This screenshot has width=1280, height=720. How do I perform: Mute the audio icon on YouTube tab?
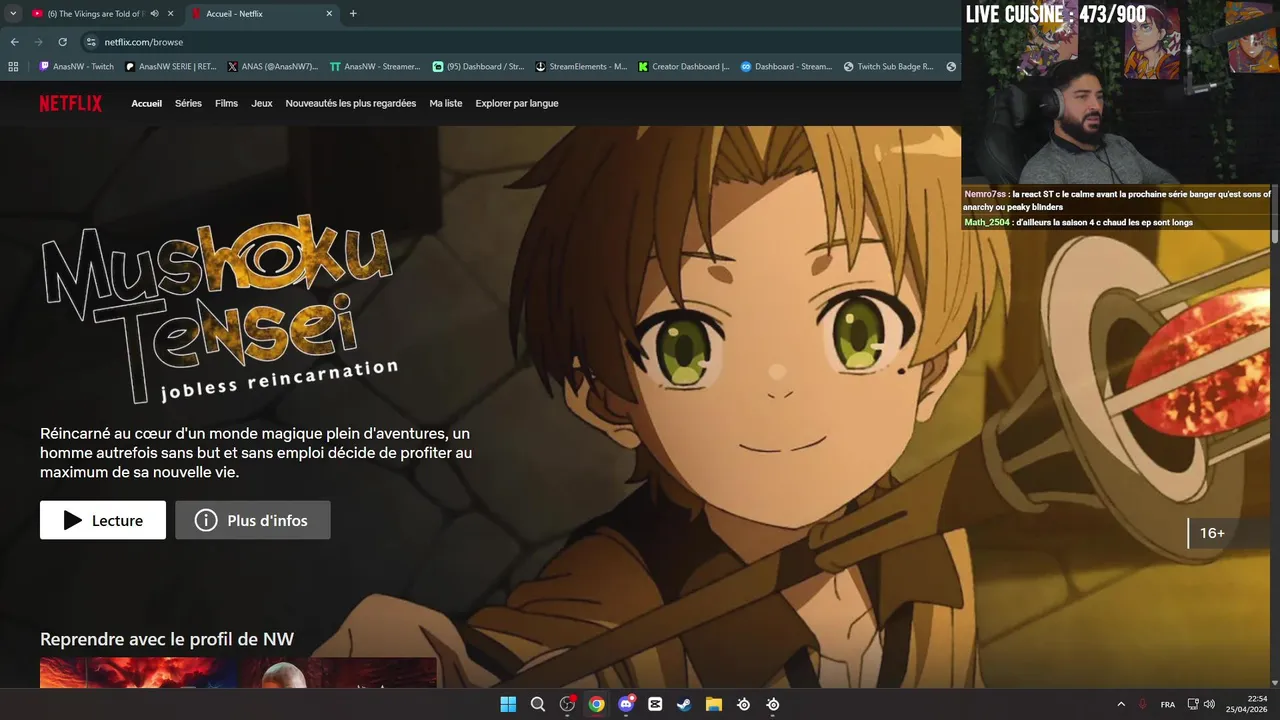(x=154, y=14)
